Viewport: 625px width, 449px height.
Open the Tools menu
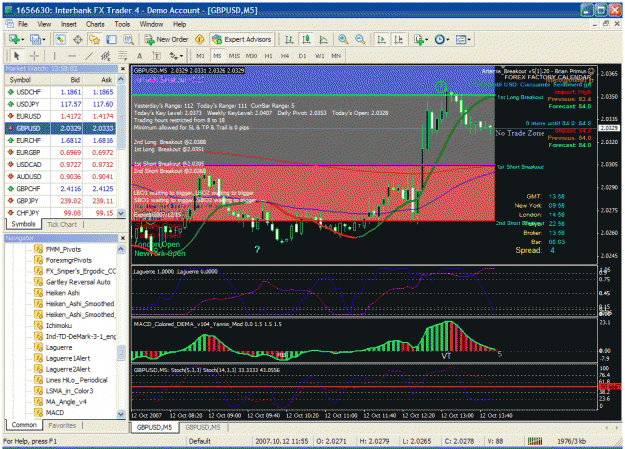pyautogui.click(x=122, y=24)
